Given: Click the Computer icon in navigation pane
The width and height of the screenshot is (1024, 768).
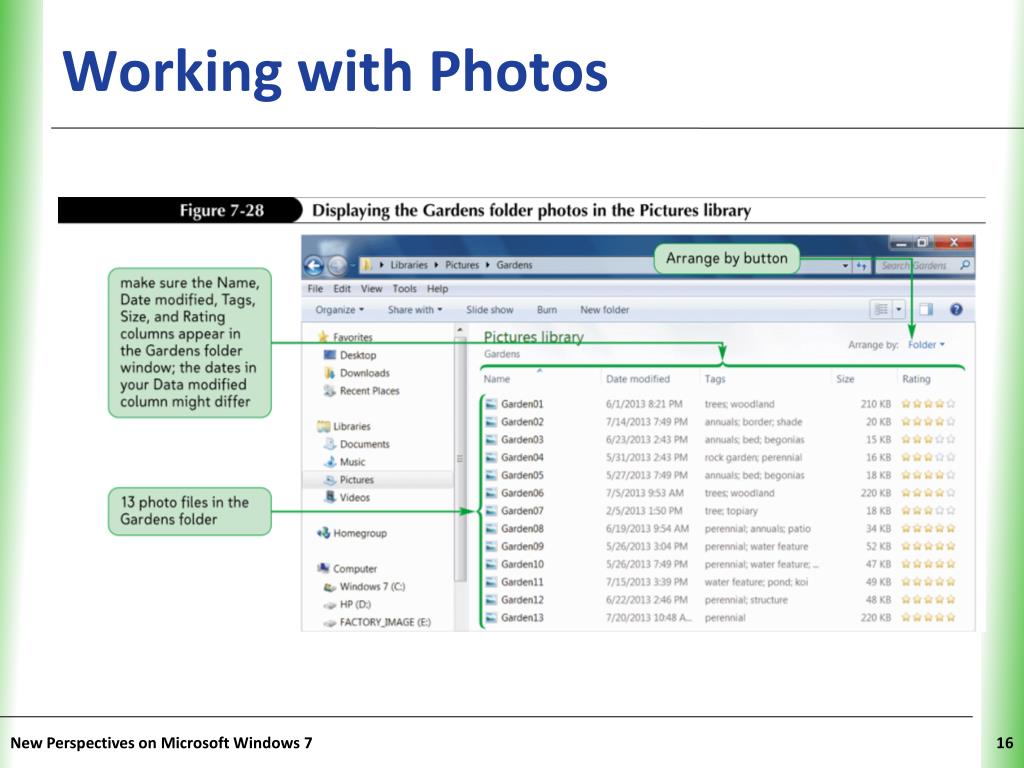Looking at the screenshot, I should click(323, 568).
